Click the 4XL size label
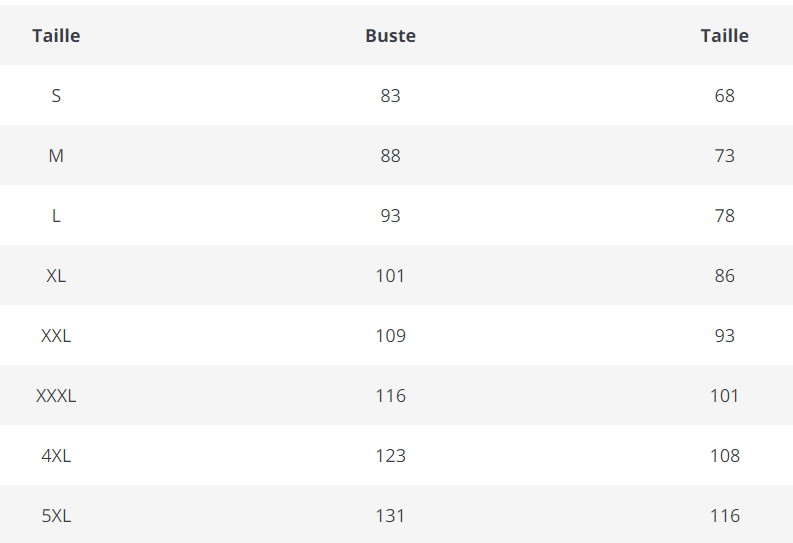The height and width of the screenshot is (543, 793). pos(56,456)
